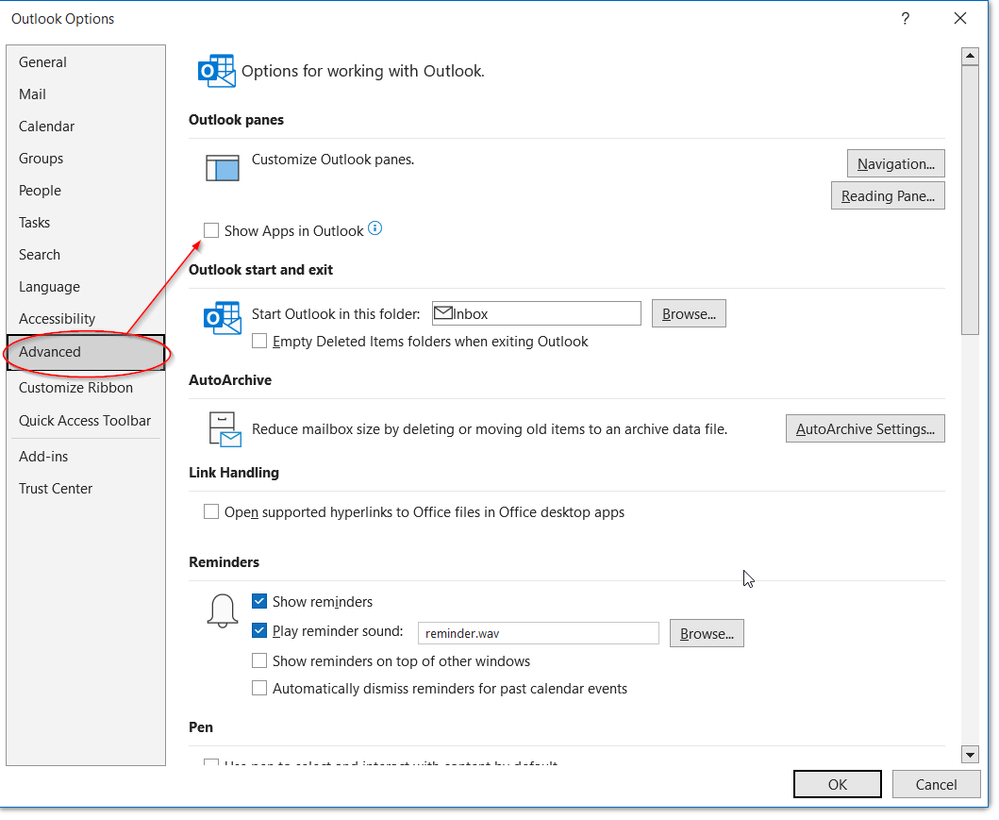Go to Tasks options category
The width and height of the screenshot is (999, 820).
click(x=86, y=222)
